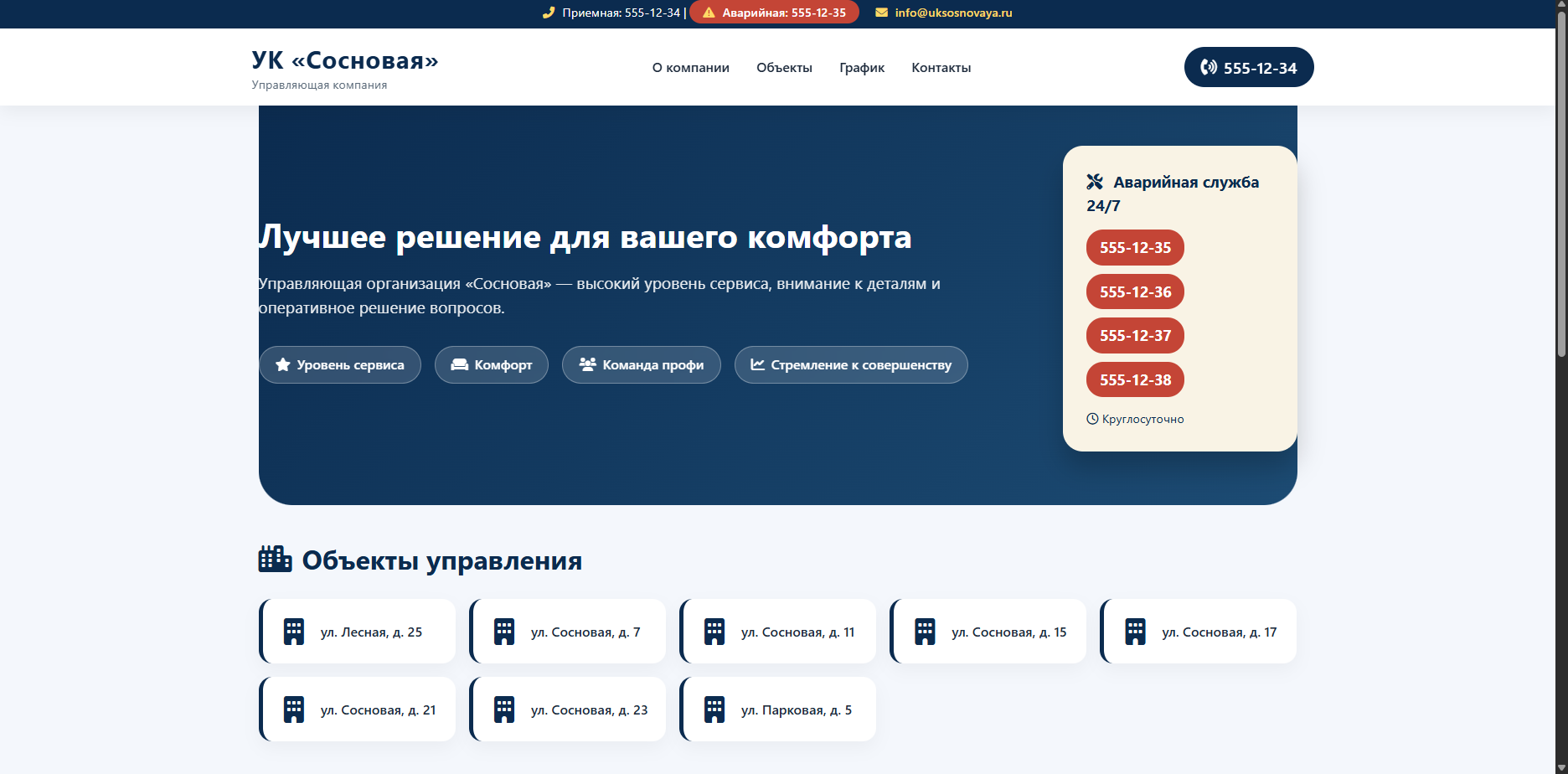
Task: Click the envelope icon next to email
Action: [881, 13]
